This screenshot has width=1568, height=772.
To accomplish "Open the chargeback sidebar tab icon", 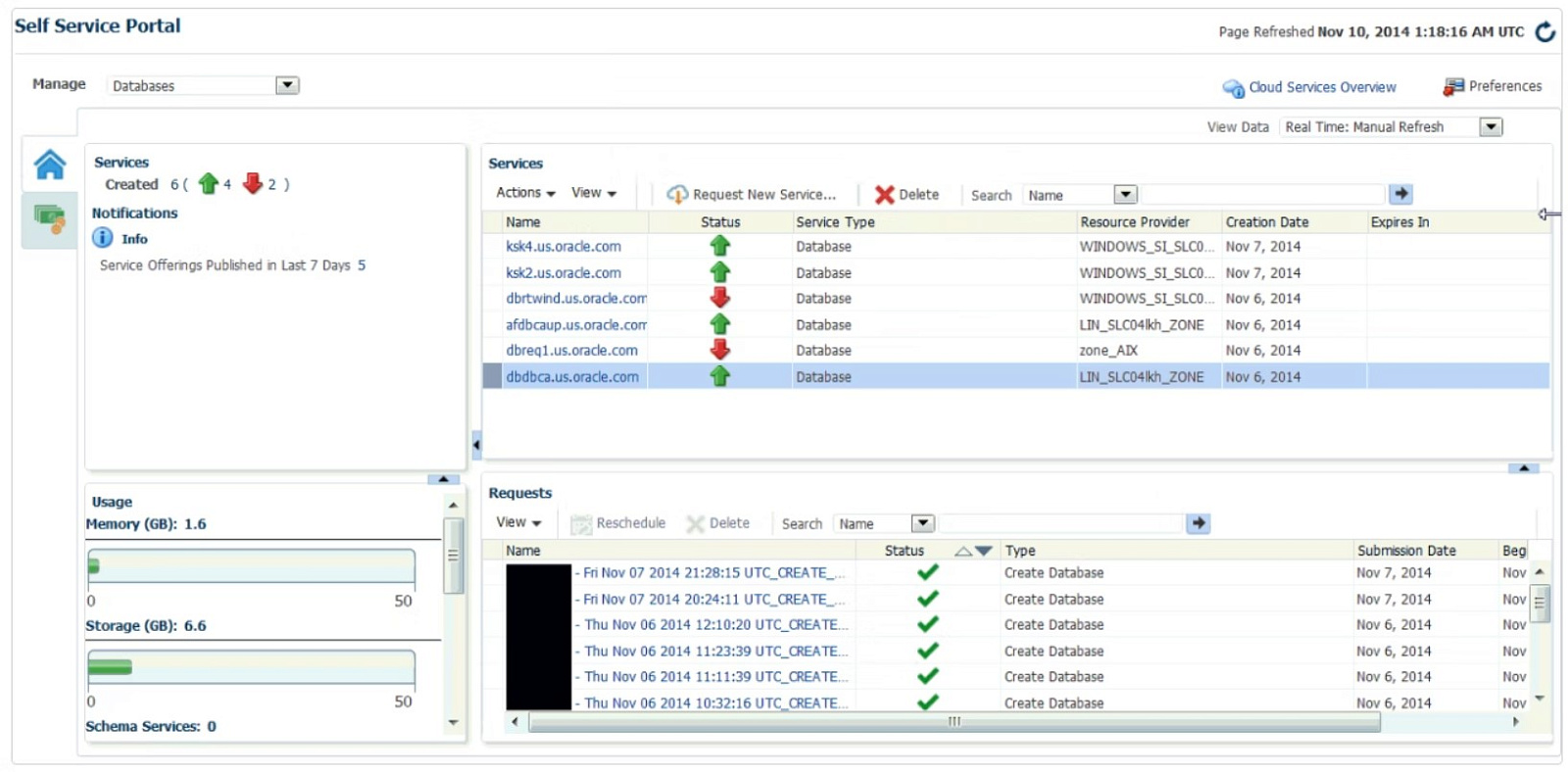I will point(50,217).
